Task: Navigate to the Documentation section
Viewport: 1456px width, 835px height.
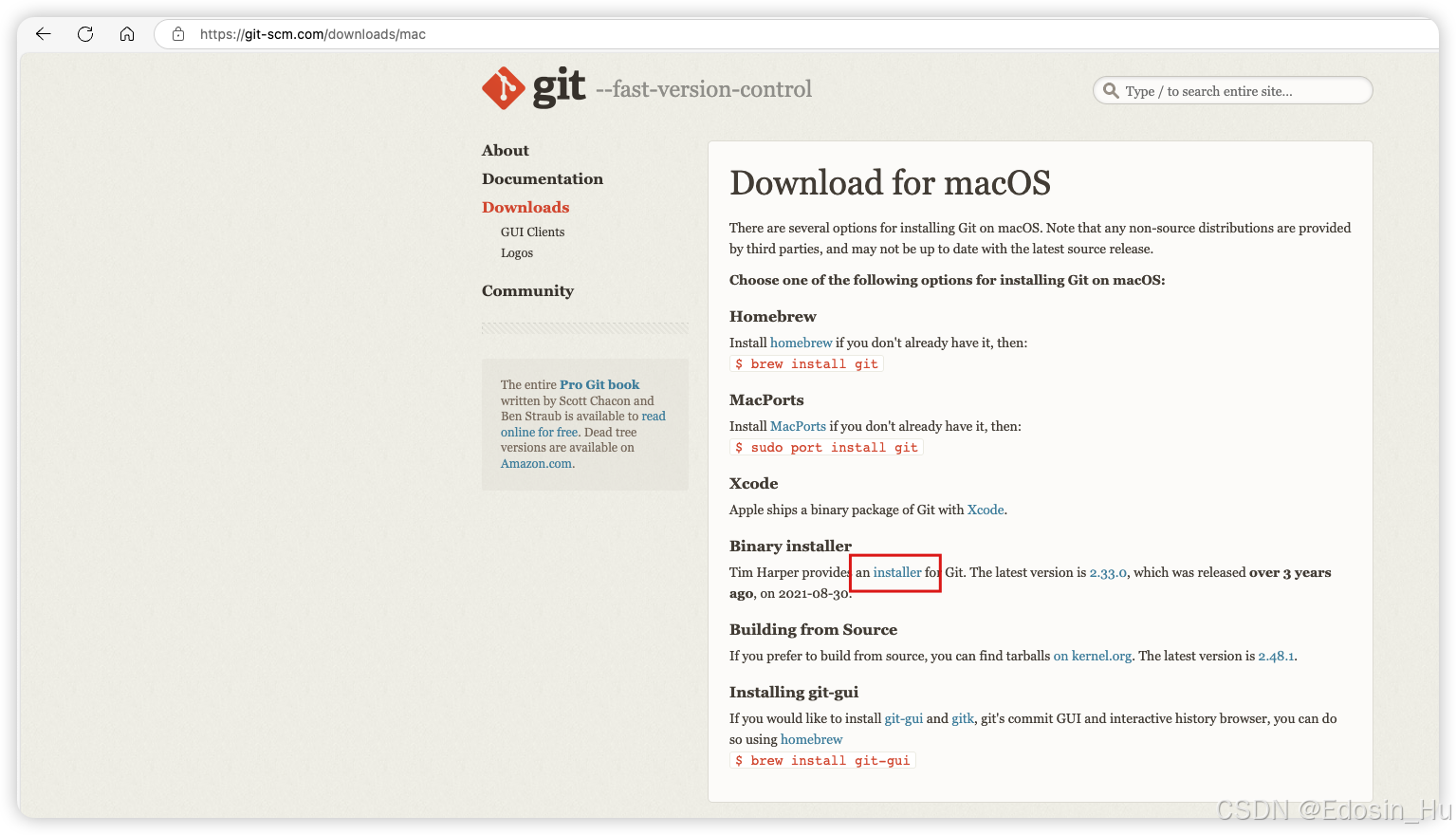Action: point(542,178)
